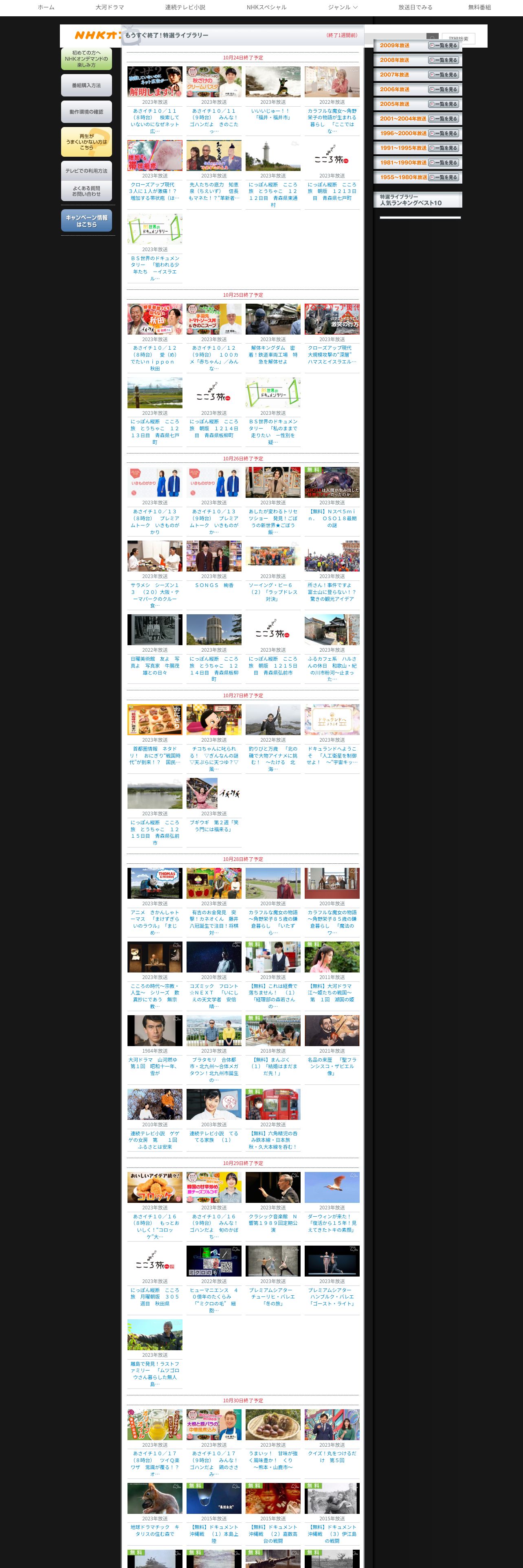This screenshot has height=1568, width=523.
Task: Open link 名品の来歴 聖フランシスコ・ザビエル像
Action: pos(332,1067)
